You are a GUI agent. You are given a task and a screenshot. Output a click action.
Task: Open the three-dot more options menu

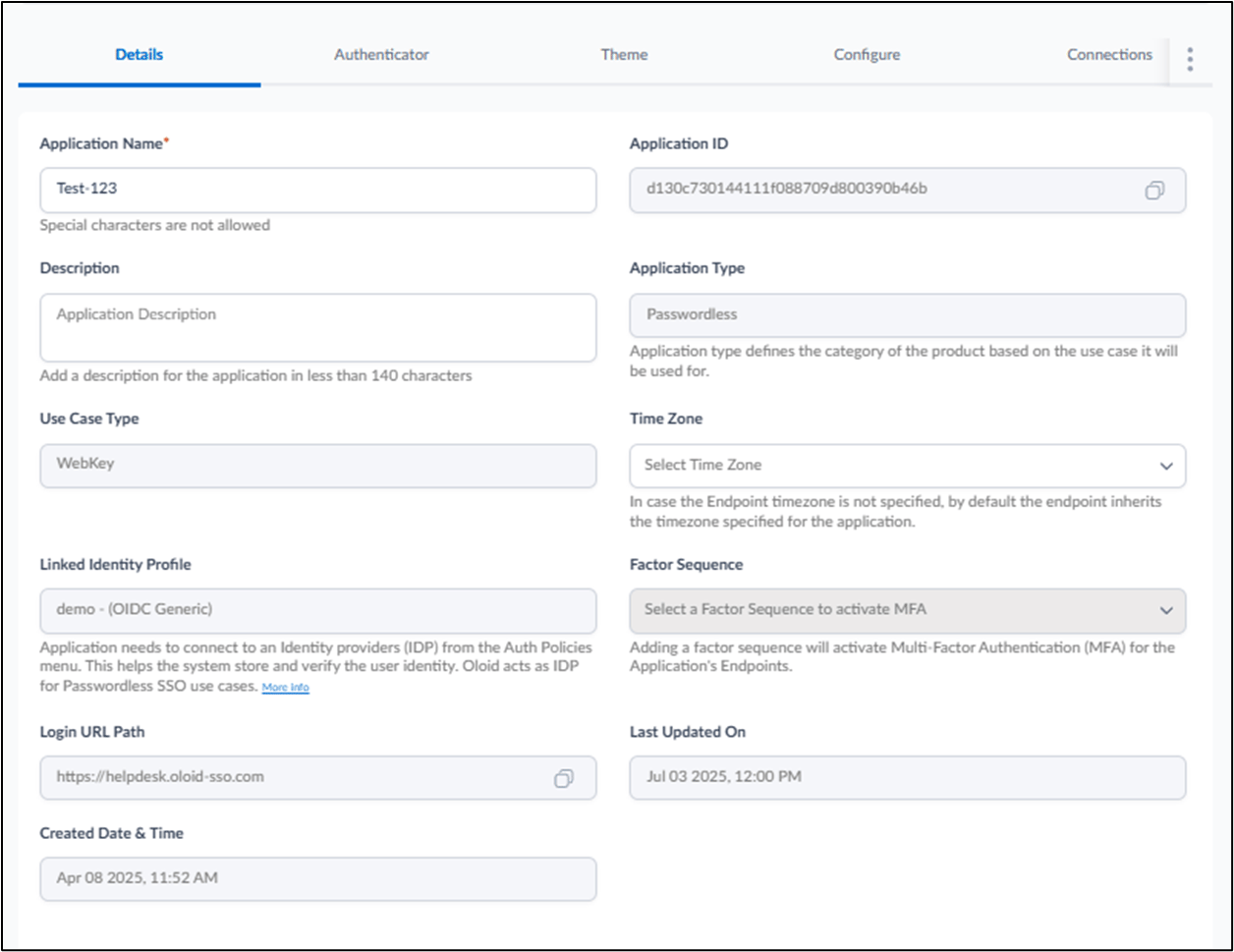(x=1190, y=59)
